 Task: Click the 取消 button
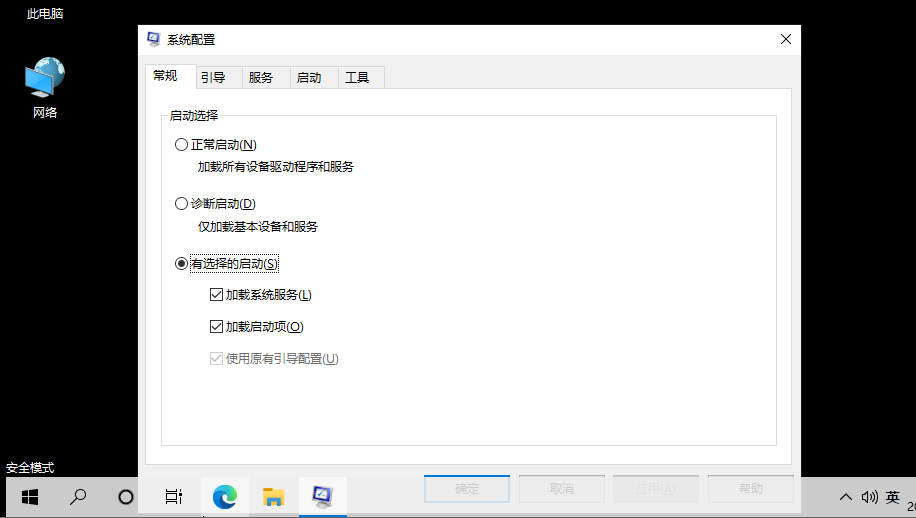coord(562,489)
